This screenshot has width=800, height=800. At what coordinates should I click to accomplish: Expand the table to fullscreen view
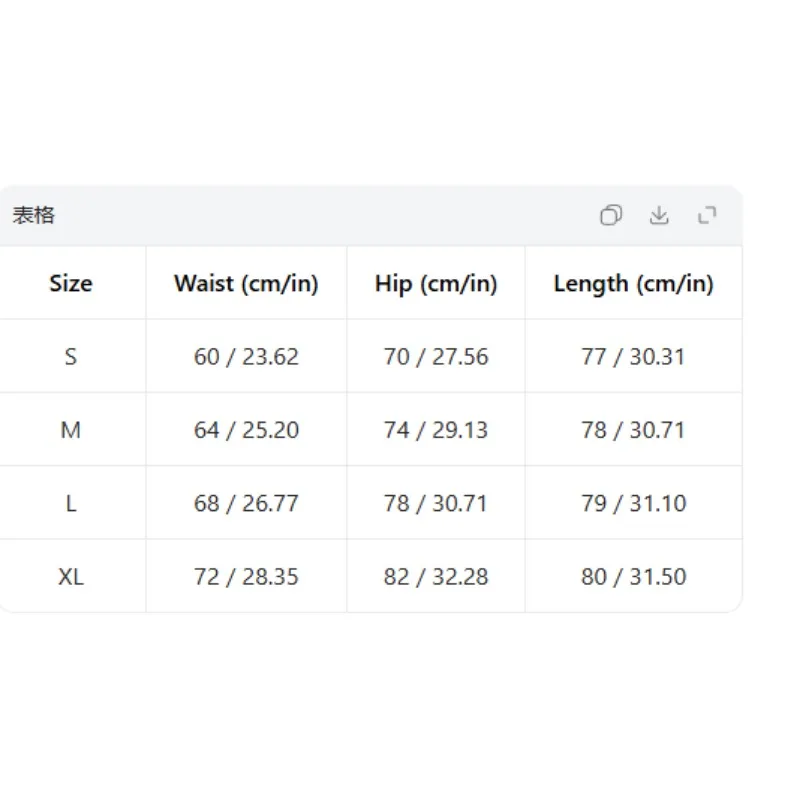(707, 215)
